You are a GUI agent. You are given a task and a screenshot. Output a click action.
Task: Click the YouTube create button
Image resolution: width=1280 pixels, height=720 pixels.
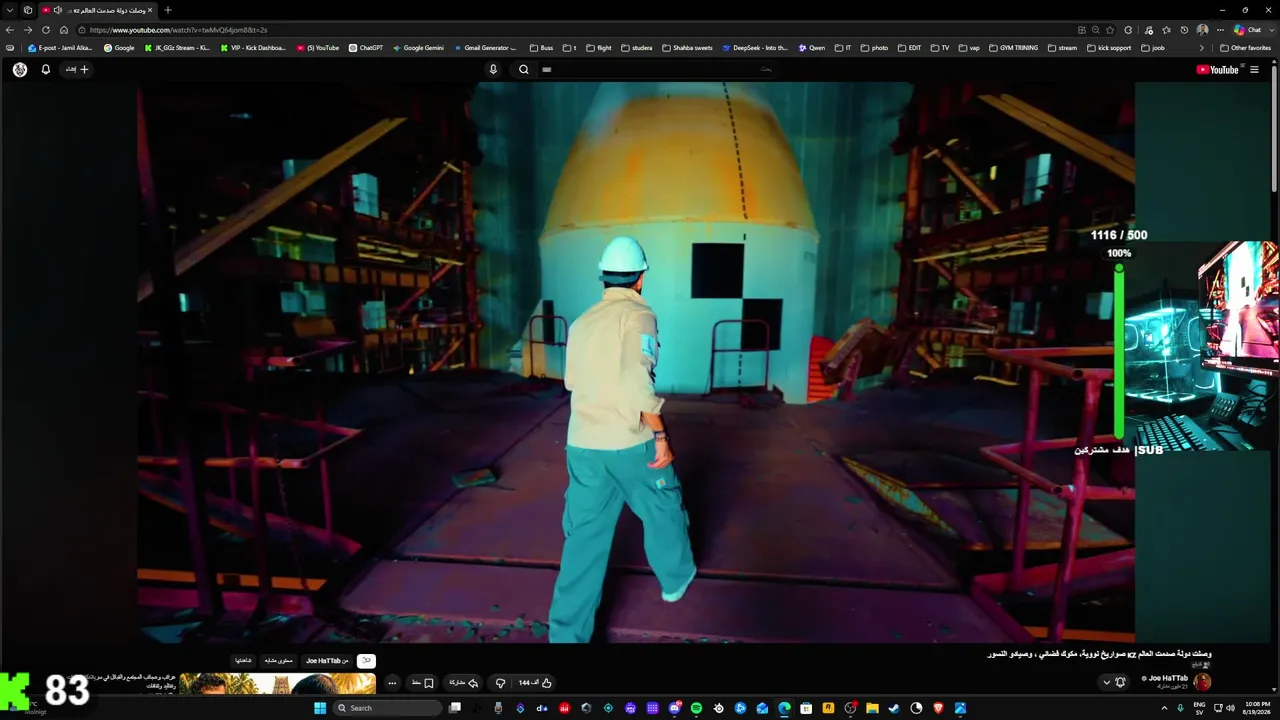tap(77, 69)
